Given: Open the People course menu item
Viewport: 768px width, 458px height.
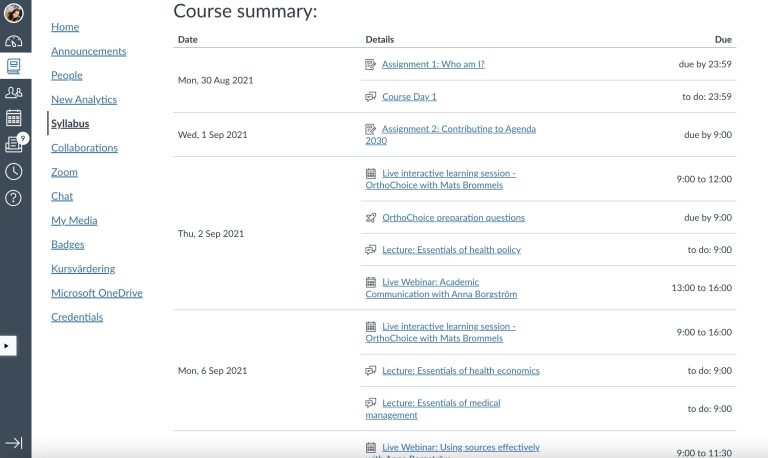Looking at the screenshot, I should pos(67,75).
